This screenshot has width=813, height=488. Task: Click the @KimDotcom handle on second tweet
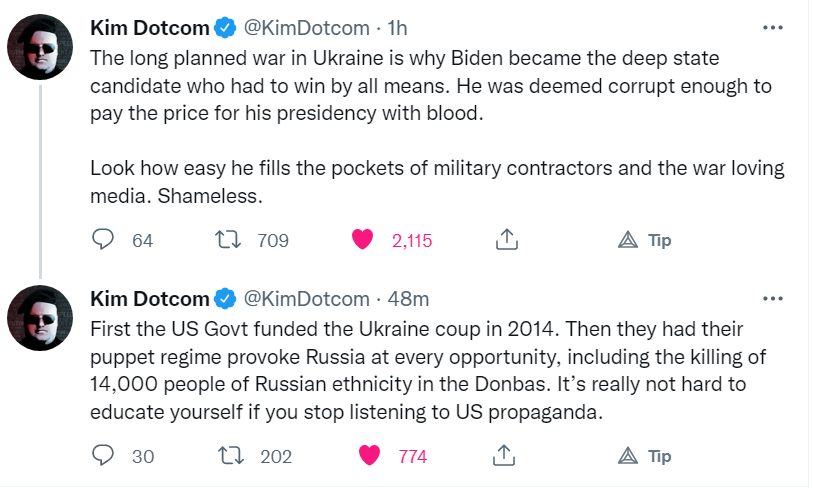point(306,298)
